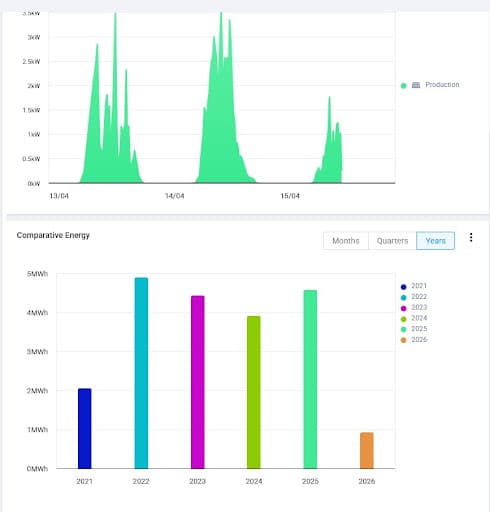Viewport: 490px width, 512px height.
Task: Click the 2023 x-axis label
Action: point(197,481)
